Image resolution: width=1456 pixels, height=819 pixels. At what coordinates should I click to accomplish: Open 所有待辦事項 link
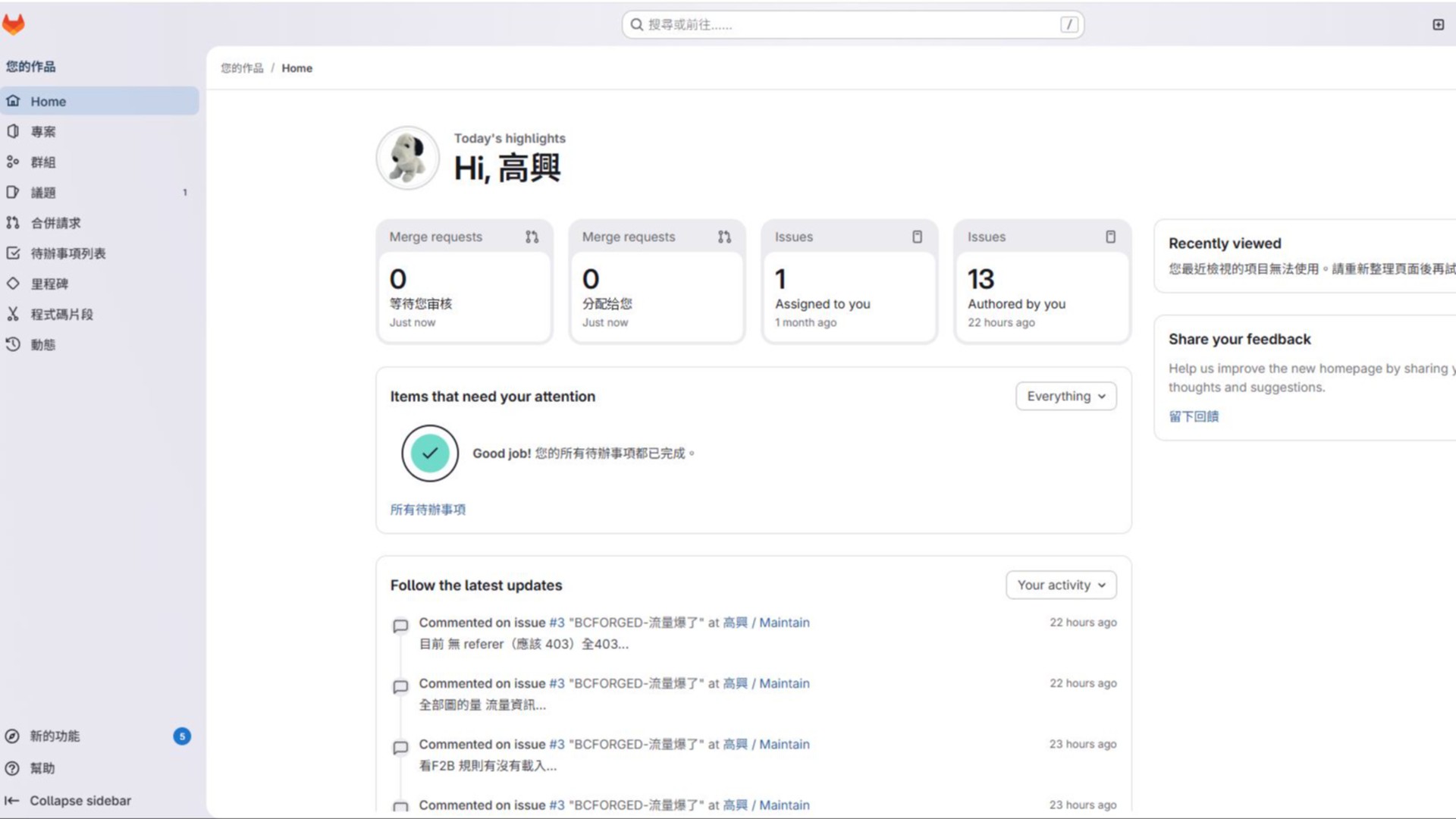click(x=427, y=510)
